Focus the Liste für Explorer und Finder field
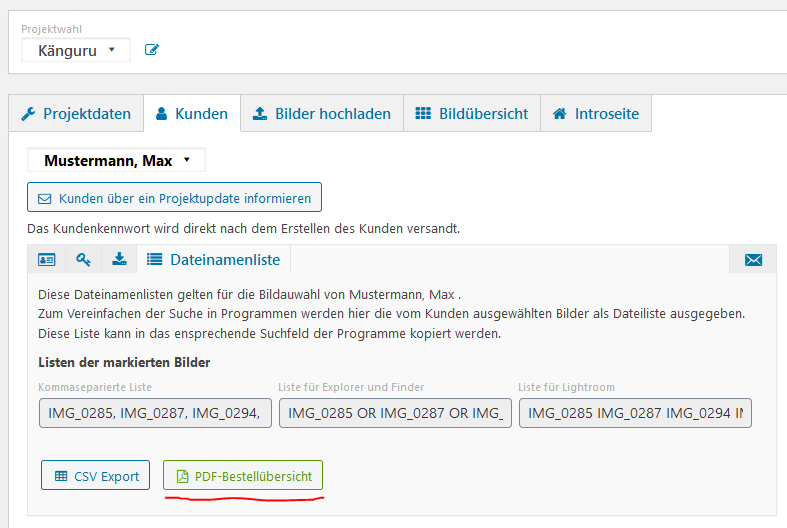The height and width of the screenshot is (528, 787). (395, 413)
